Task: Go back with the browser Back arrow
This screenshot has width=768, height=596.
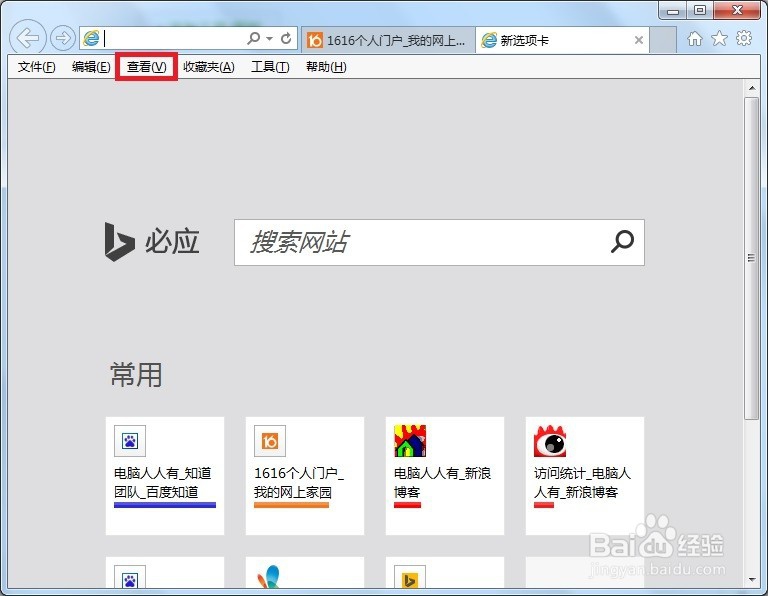Action: [27, 38]
